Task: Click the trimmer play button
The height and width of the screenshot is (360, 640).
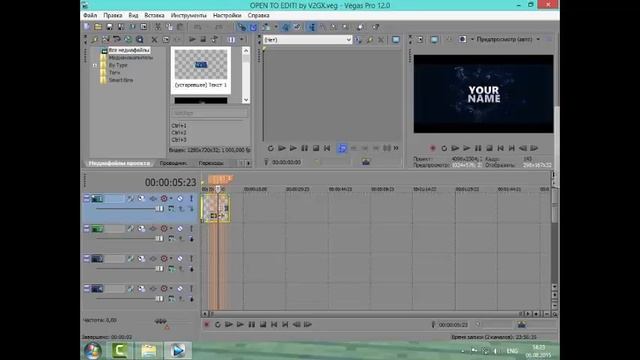Action: pos(293,148)
